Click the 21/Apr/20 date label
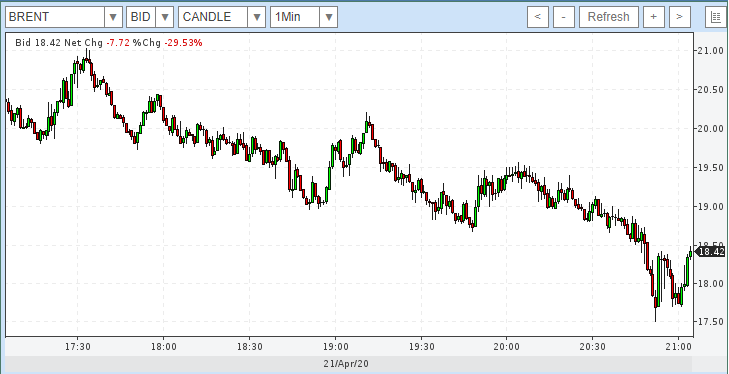This screenshot has width=729, height=374. (x=346, y=364)
